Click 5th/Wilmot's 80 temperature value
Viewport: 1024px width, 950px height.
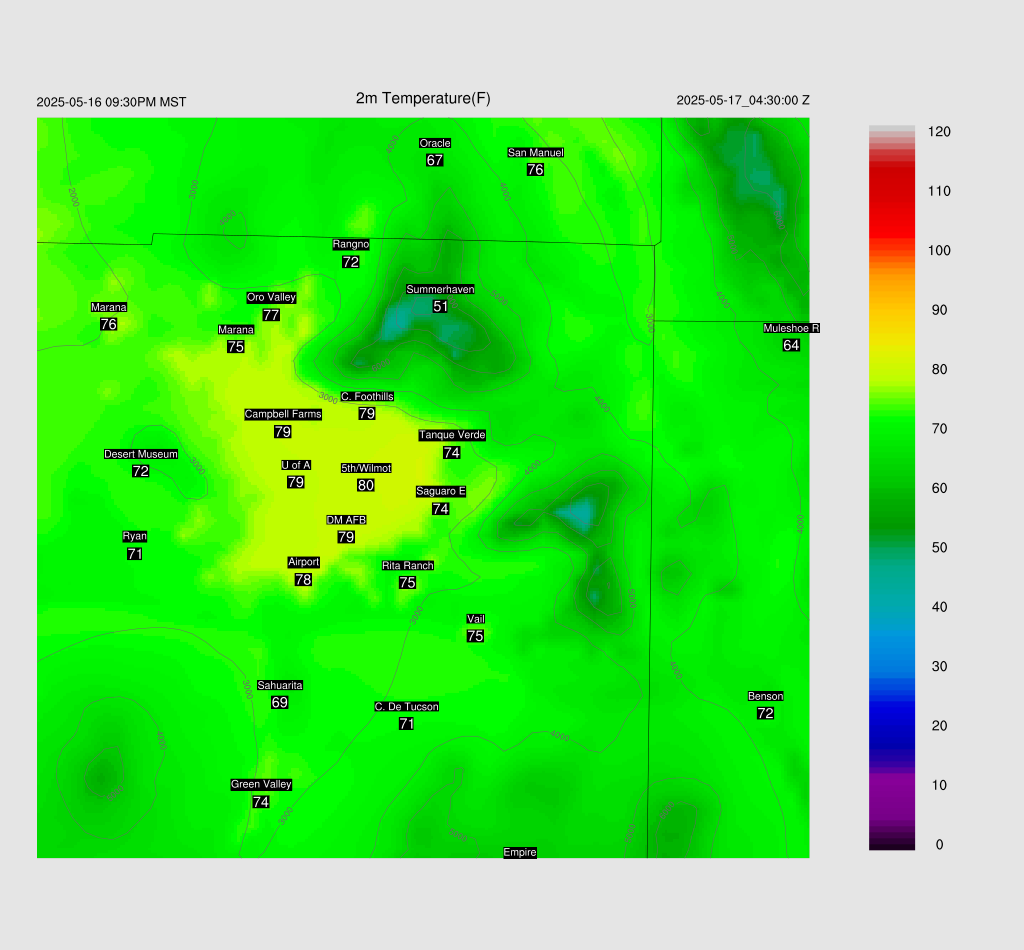coord(366,485)
